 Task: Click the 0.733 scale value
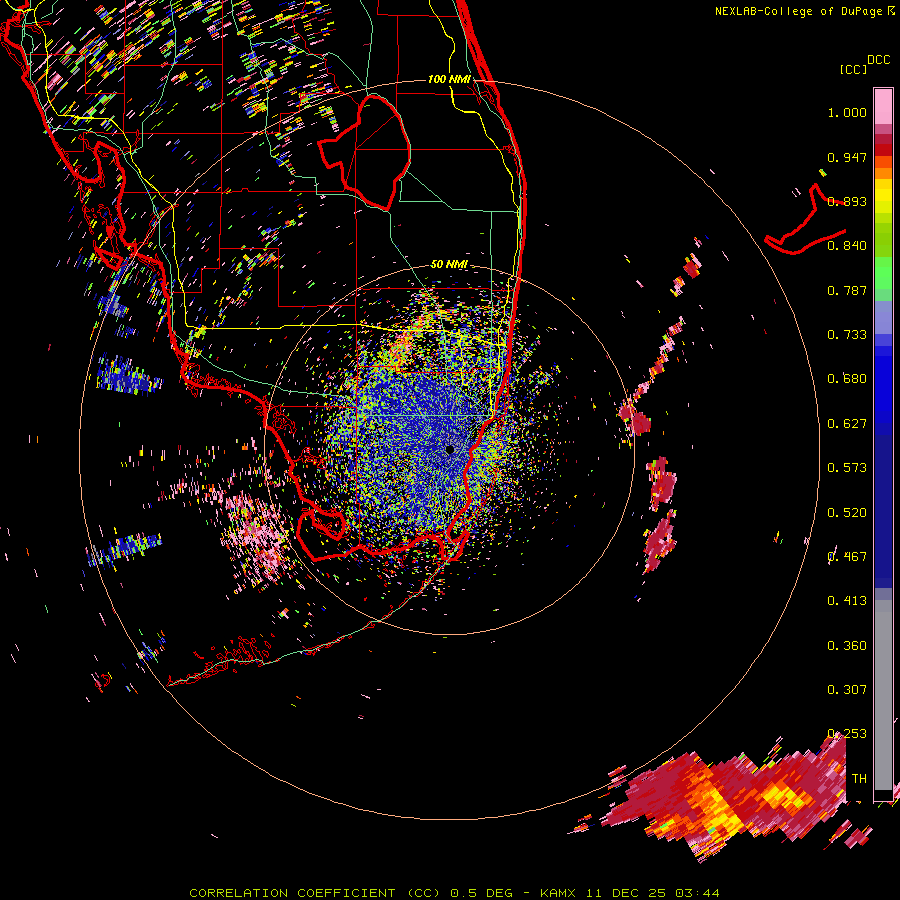coord(847,335)
